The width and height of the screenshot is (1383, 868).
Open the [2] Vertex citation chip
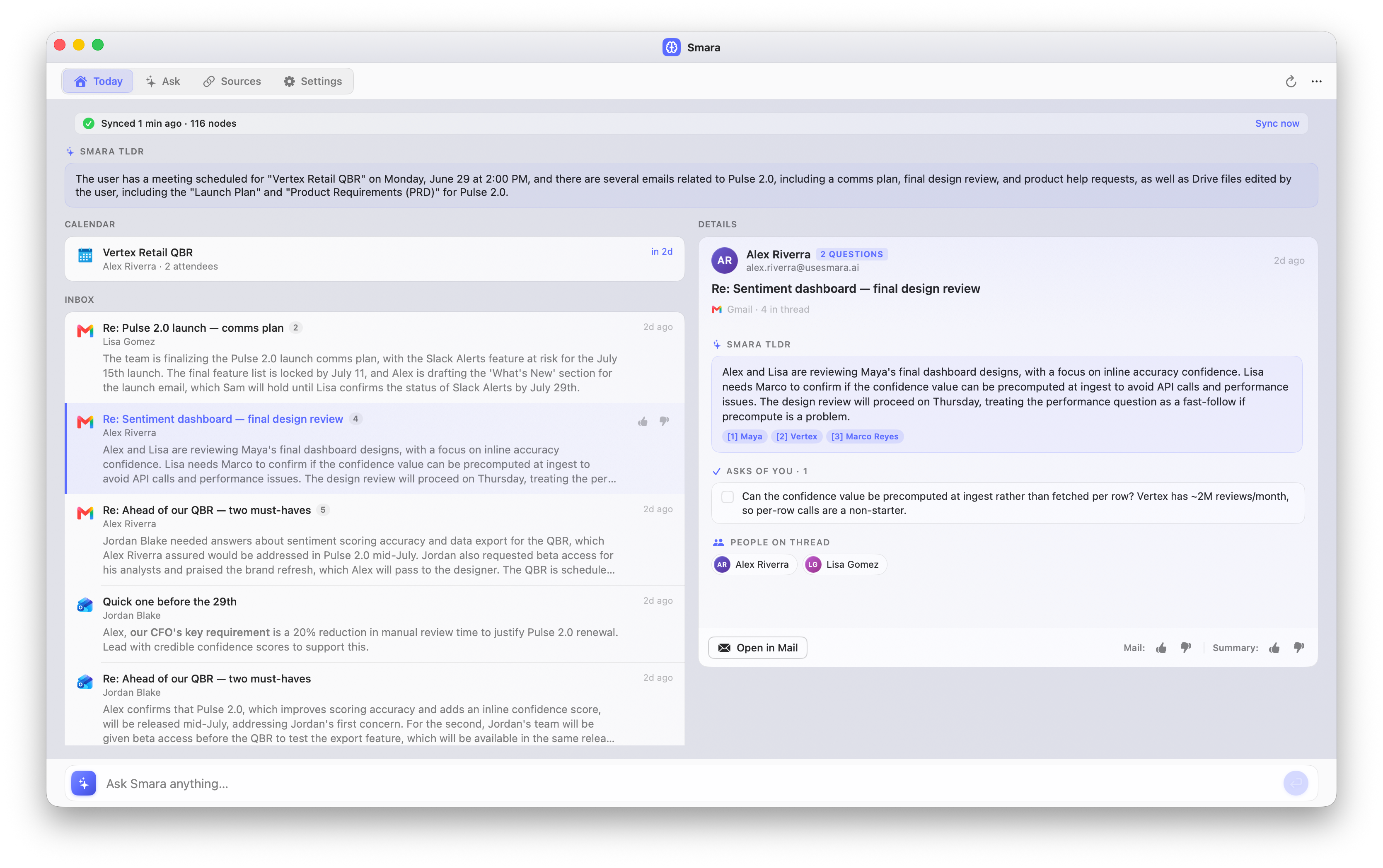[x=796, y=436]
